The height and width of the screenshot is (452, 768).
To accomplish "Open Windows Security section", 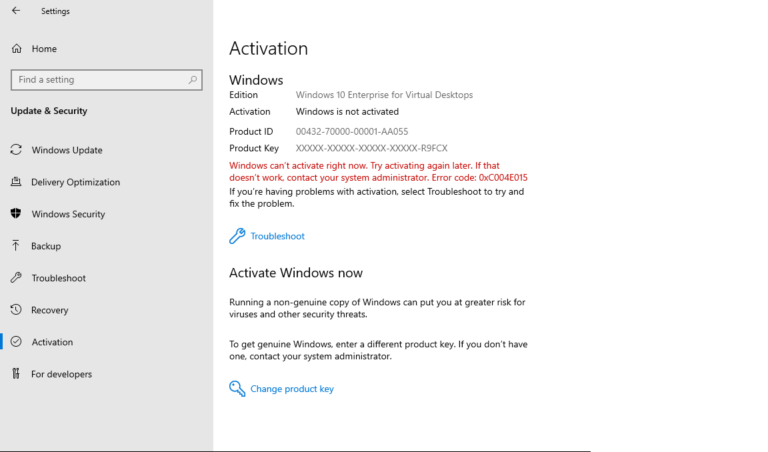I will click(68, 214).
